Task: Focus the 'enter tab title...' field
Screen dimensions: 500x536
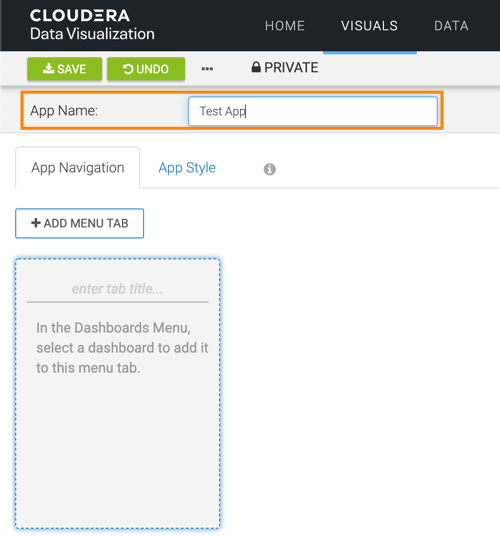Action: 117,289
